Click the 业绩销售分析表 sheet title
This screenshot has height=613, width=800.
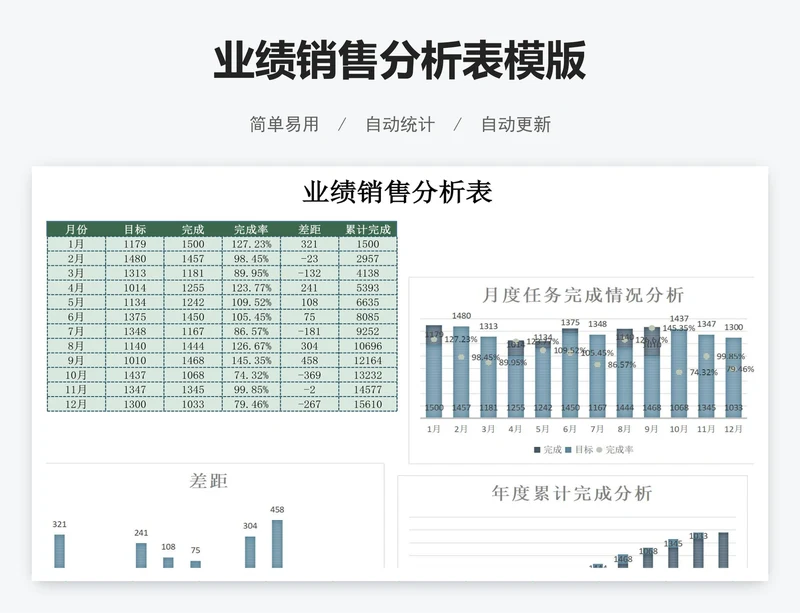[x=397, y=192]
